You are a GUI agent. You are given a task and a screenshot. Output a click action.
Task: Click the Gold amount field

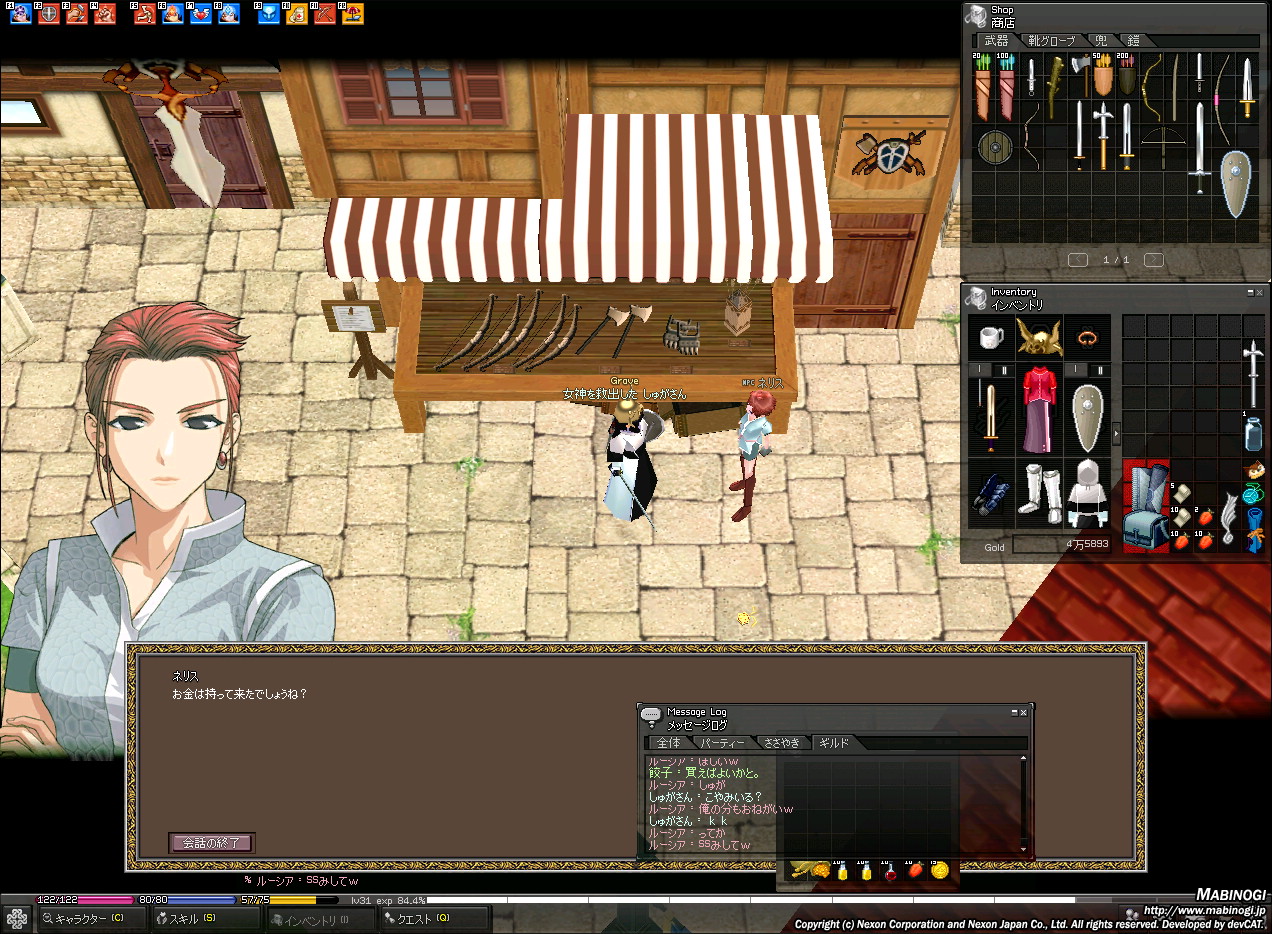coord(1060,545)
